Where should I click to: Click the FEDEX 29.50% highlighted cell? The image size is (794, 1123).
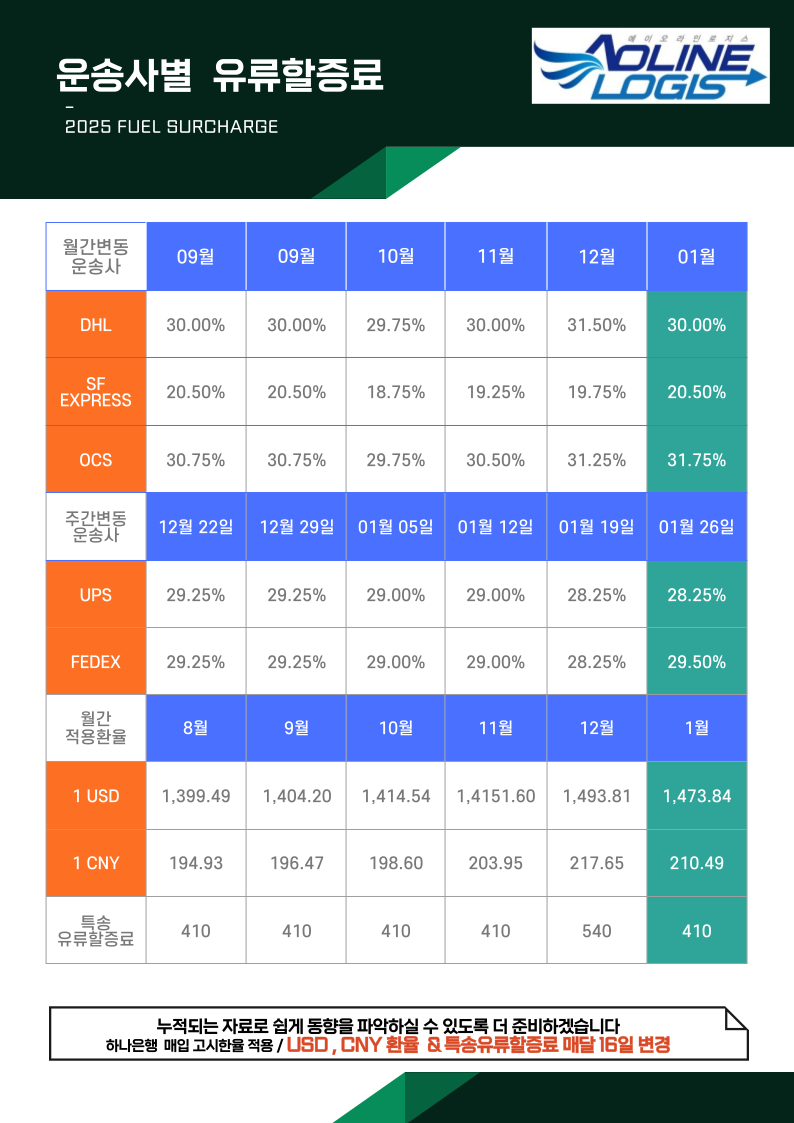(696, 662)
